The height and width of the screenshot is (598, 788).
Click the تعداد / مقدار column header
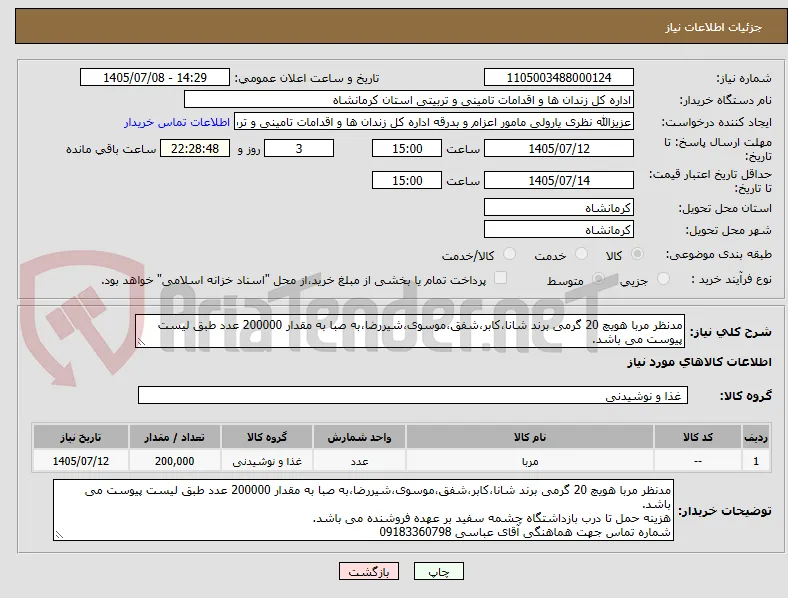174,437
